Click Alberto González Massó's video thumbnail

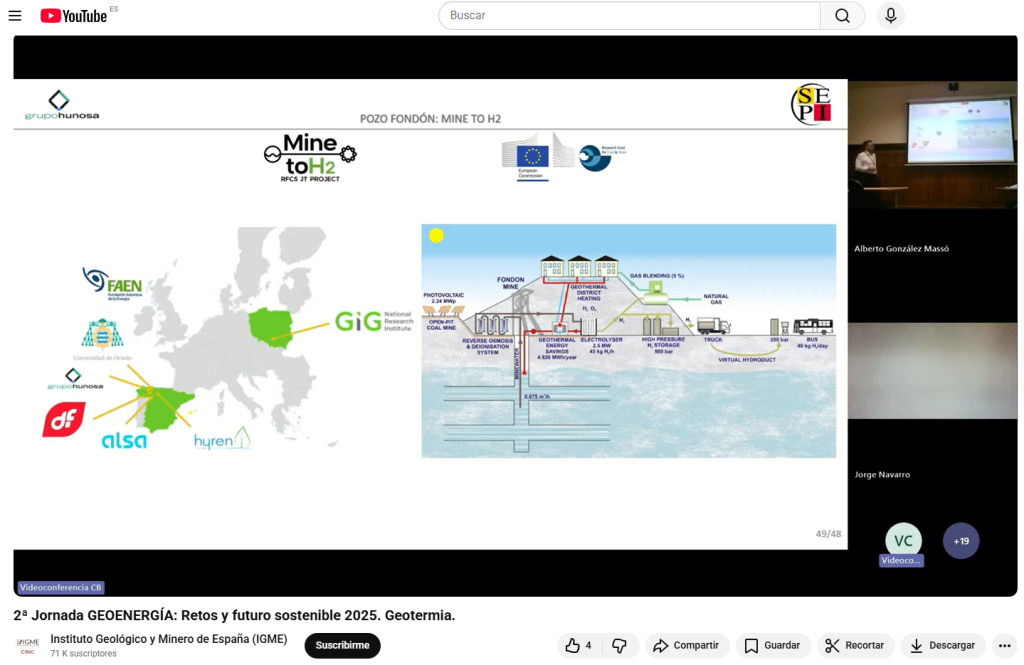click(x=932, y=145)
